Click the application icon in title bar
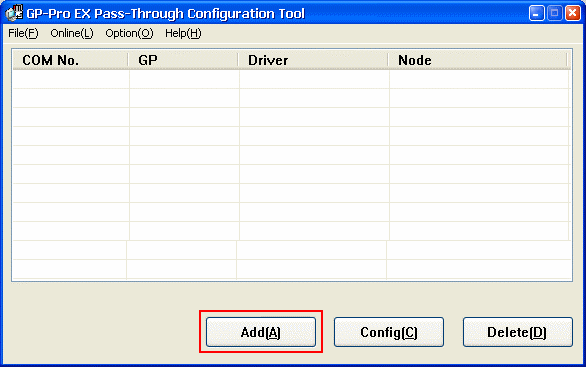The image size is (586, 367). point(14,13)
